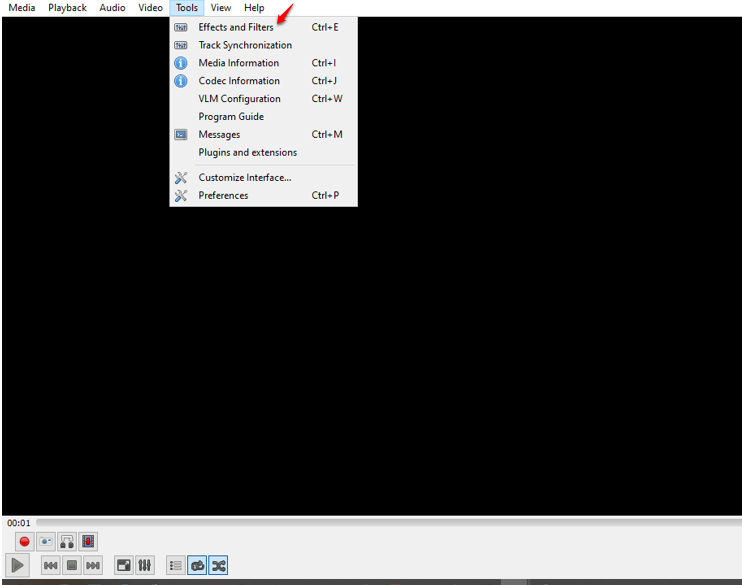Stop playback with the Stop button
The height and width of the screenshot is (585, 742).
(x=72, y=566)
